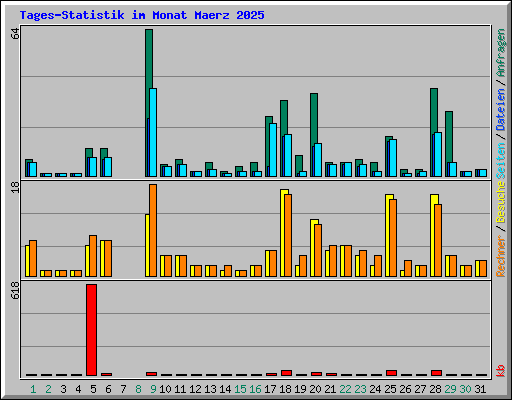Click day label '26' on the x-axis

405,389
